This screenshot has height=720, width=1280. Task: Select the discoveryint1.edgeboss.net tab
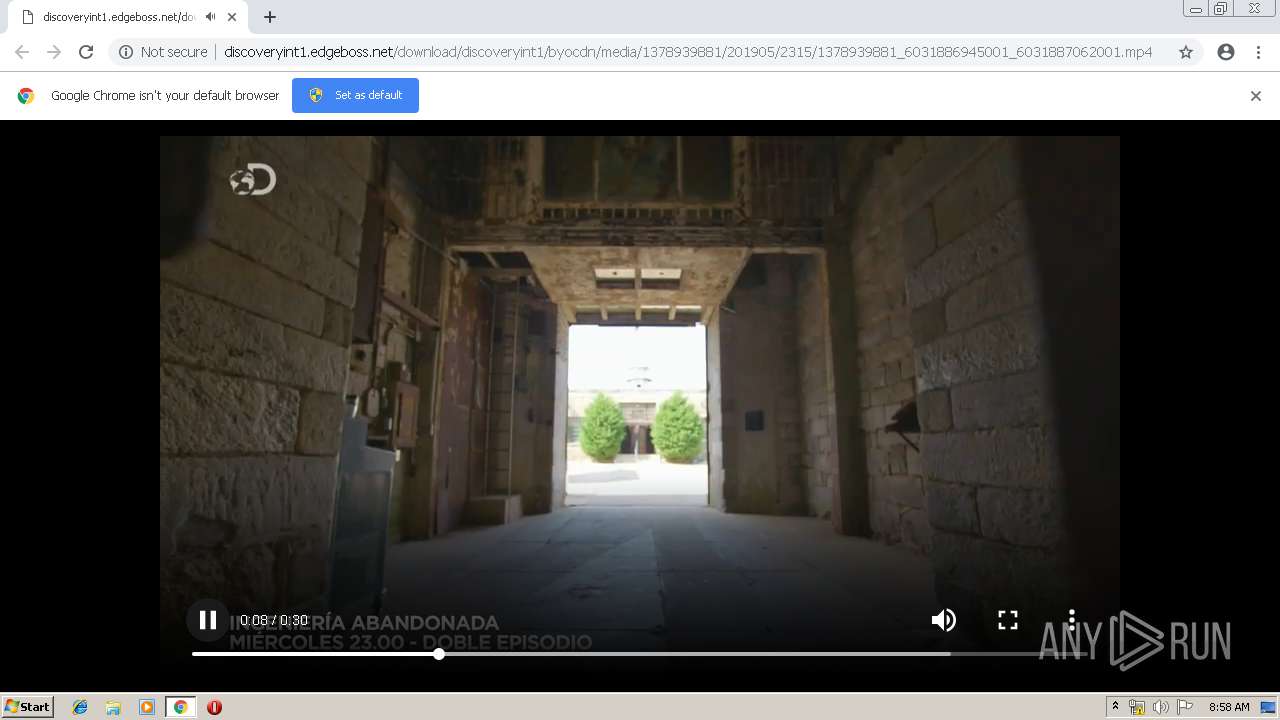tap(126, 17)
